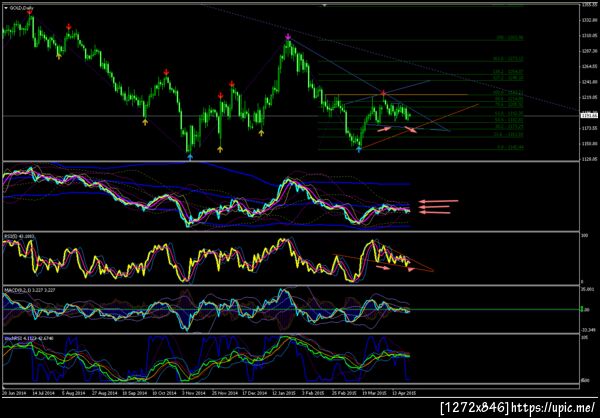Image resolution: width=600 pixels, height=418 pixels.
Task: Click the 1332.80 price scale value
Action: pyautogui.click(x=589, y=20)
